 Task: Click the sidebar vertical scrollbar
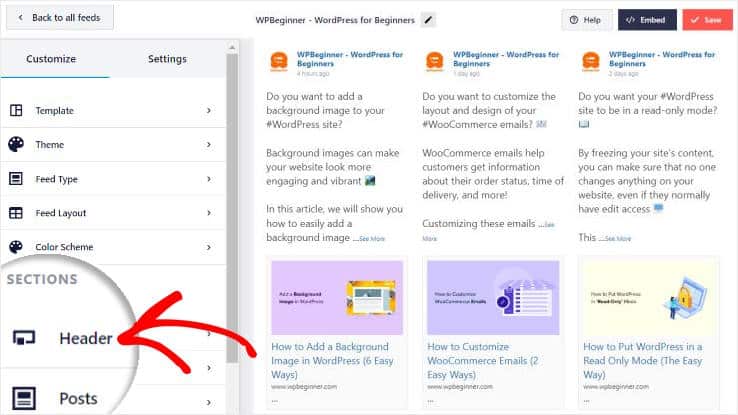pos(232,207)
